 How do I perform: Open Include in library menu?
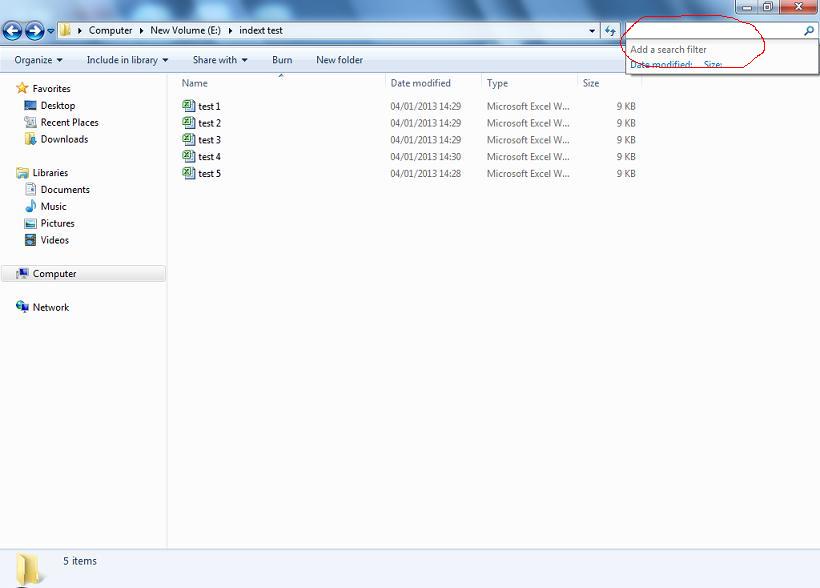pyautogui.click(x=127, y=60)
